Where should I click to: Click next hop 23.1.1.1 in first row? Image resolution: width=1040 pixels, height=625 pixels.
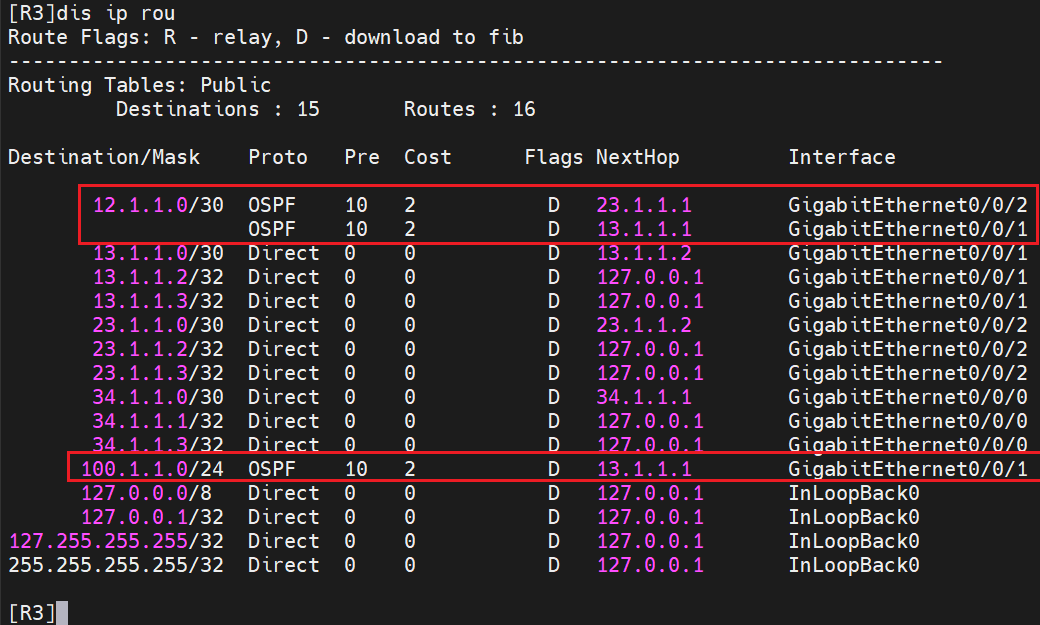(x=644, y=205)
